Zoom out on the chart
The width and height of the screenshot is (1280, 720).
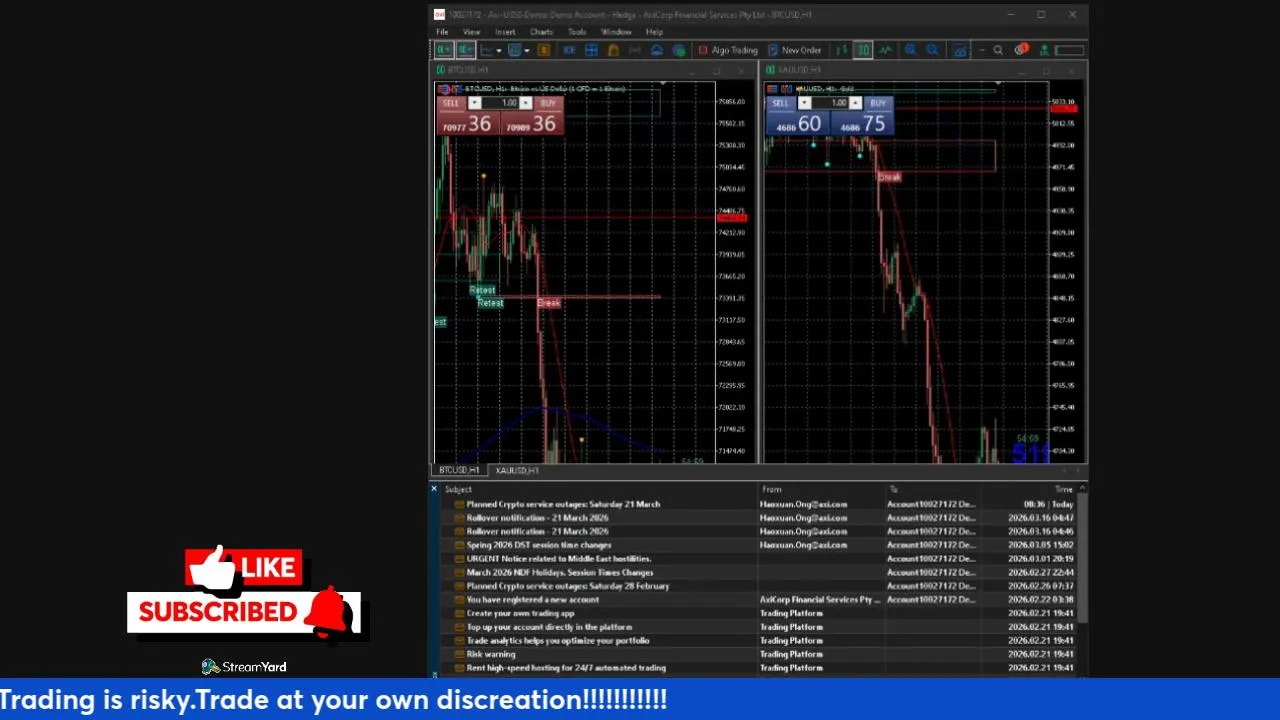pos(932,50)
